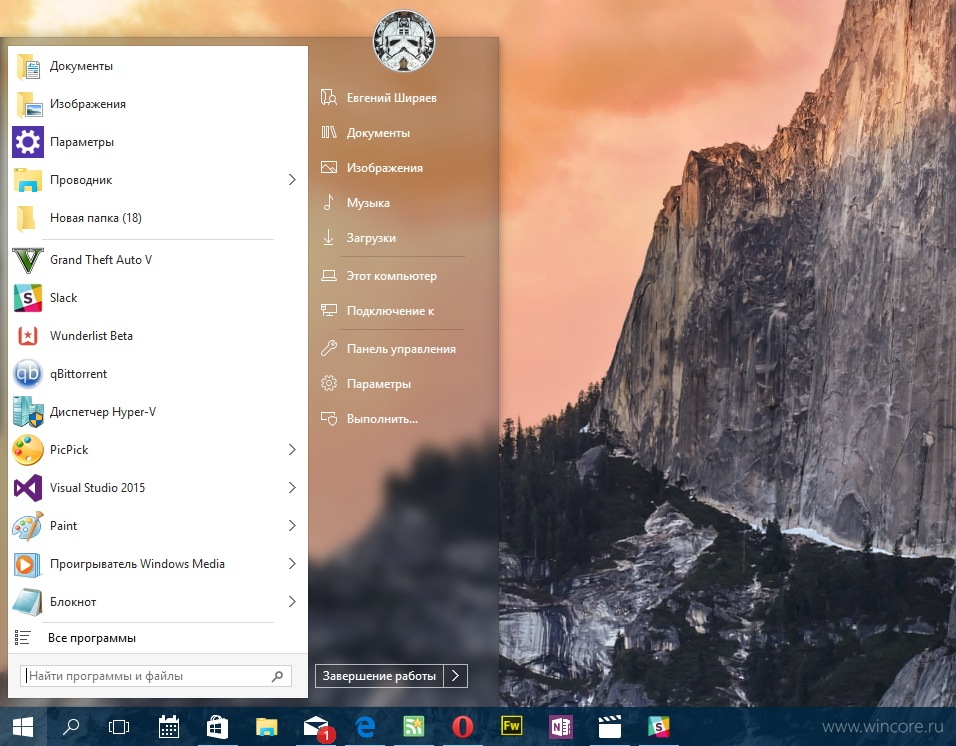Open the Евгений Ширяев user folder
956x746 pixels.
(x=393, y=98)
